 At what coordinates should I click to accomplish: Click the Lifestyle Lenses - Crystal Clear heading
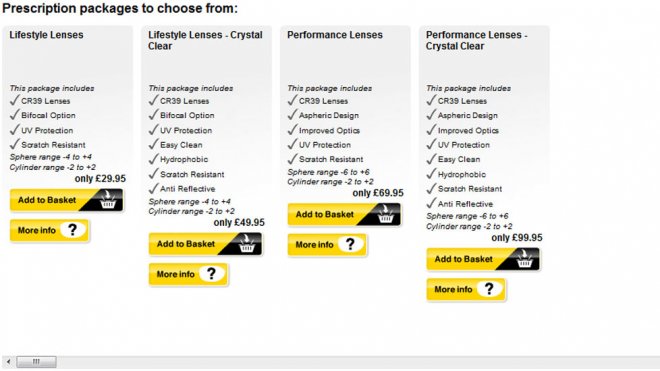click(x=205, y=40)
